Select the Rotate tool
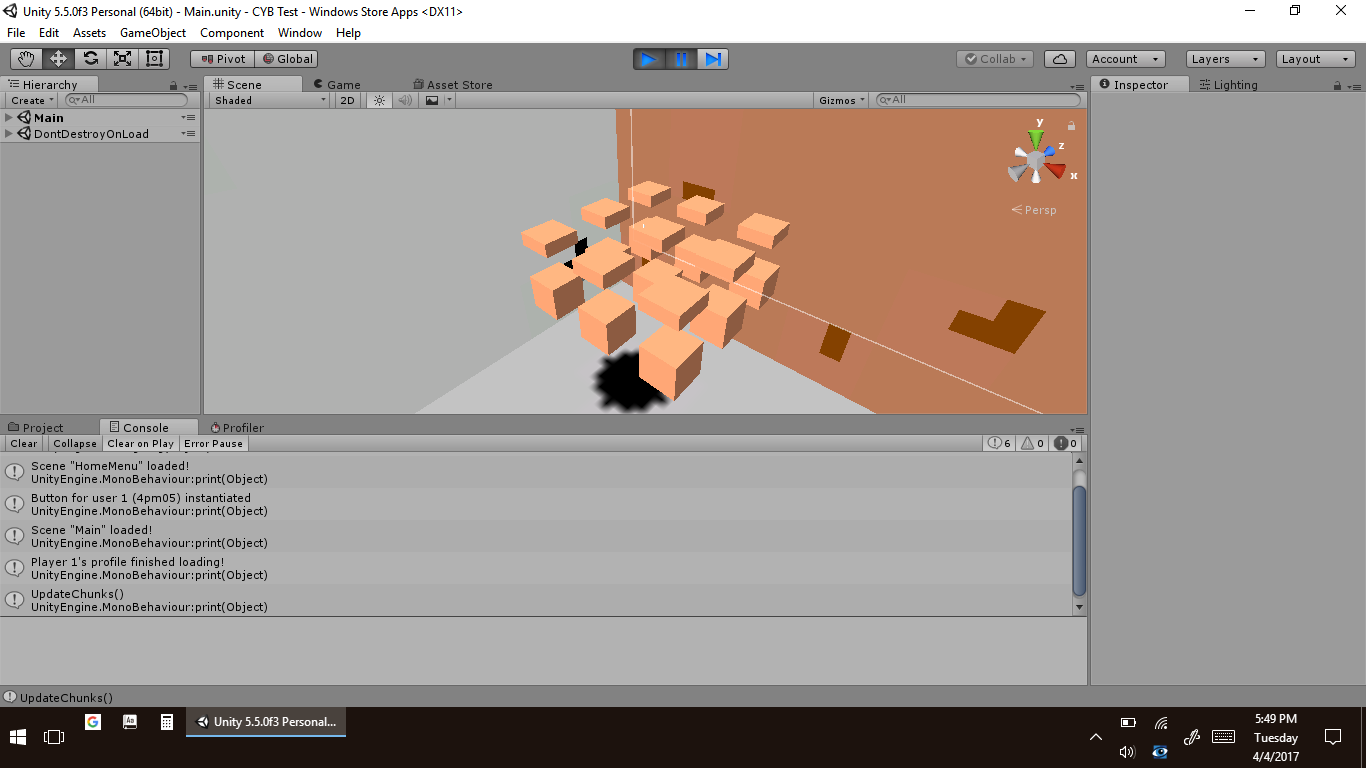Viewport: 1366px width, 768px height. (90, 59)
